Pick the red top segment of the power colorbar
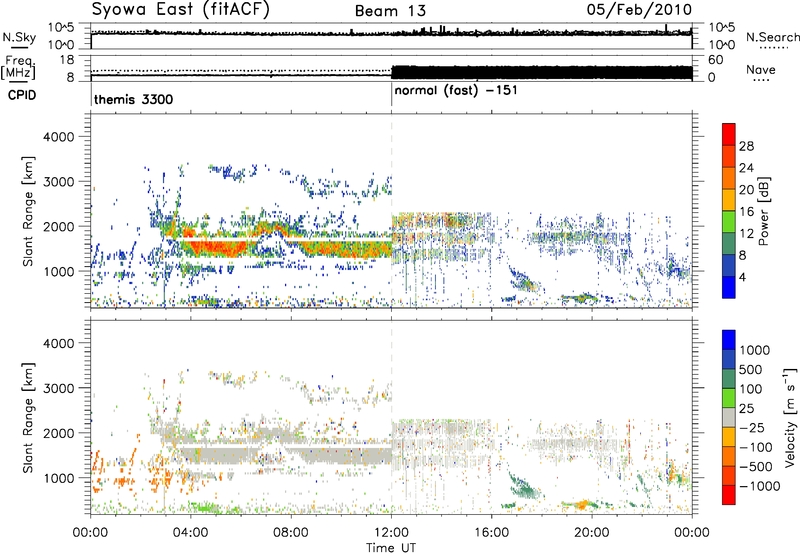Screen dimensions: 800x554 pos(729,135)
